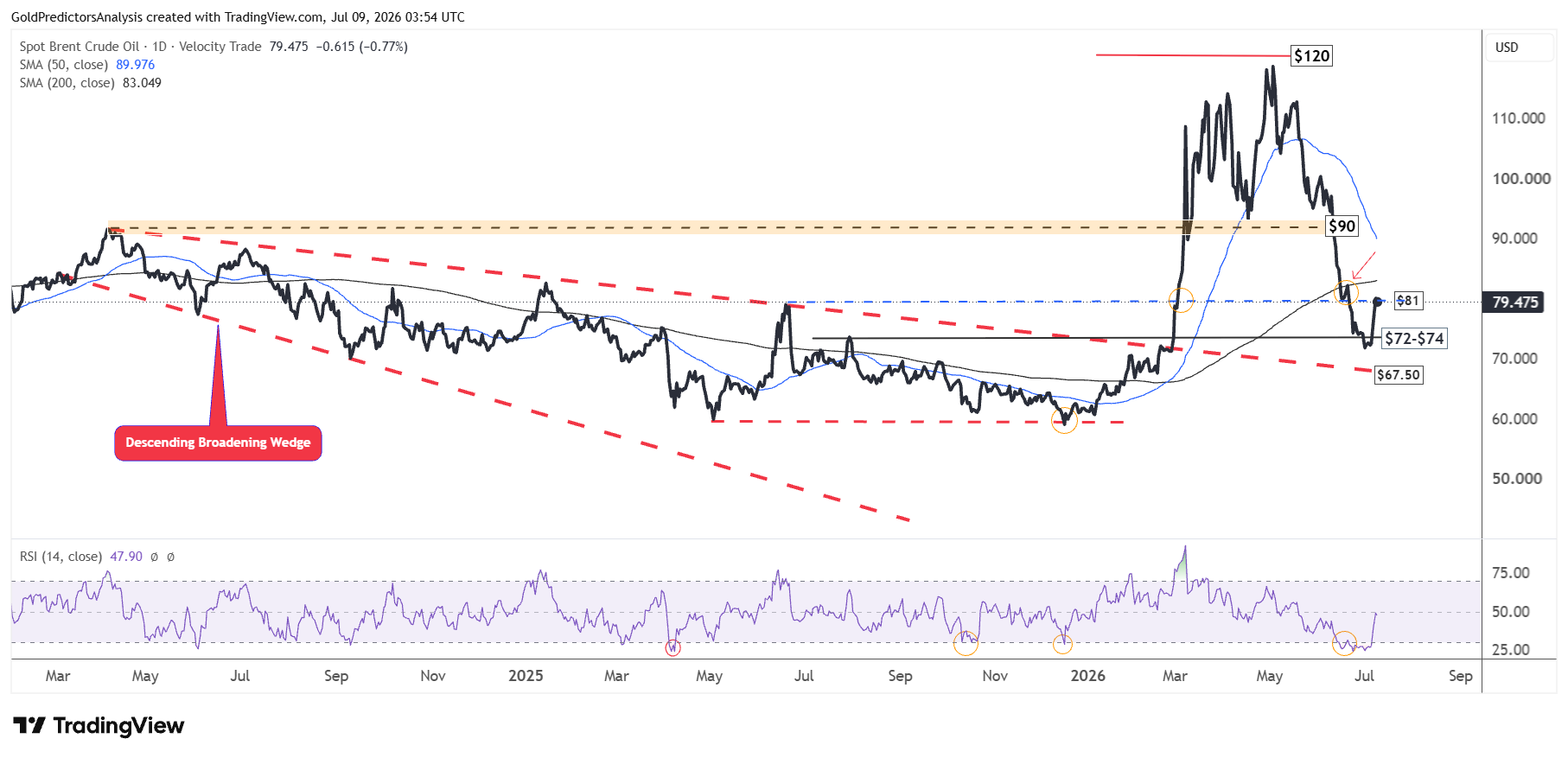Click the $90 resistance label
Screen dimensions: 1568x758
1342,226
